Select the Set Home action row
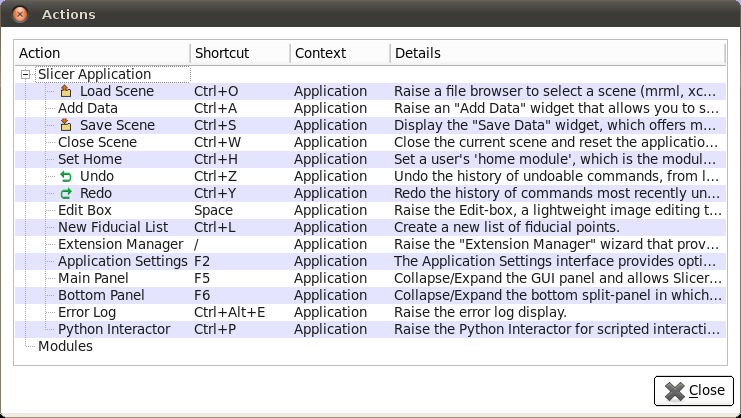The height and width of the screenshot is (418, 741). point(89,159)
